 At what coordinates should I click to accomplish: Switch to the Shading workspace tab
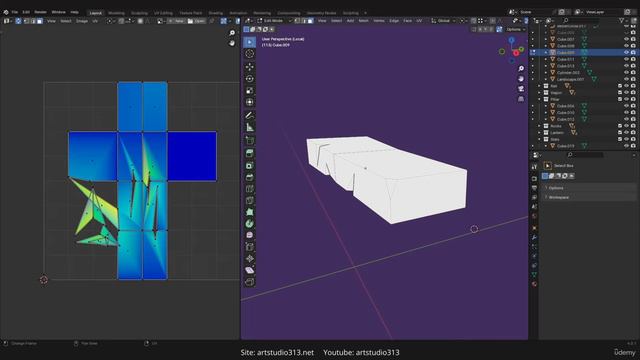tap(216, 13)
